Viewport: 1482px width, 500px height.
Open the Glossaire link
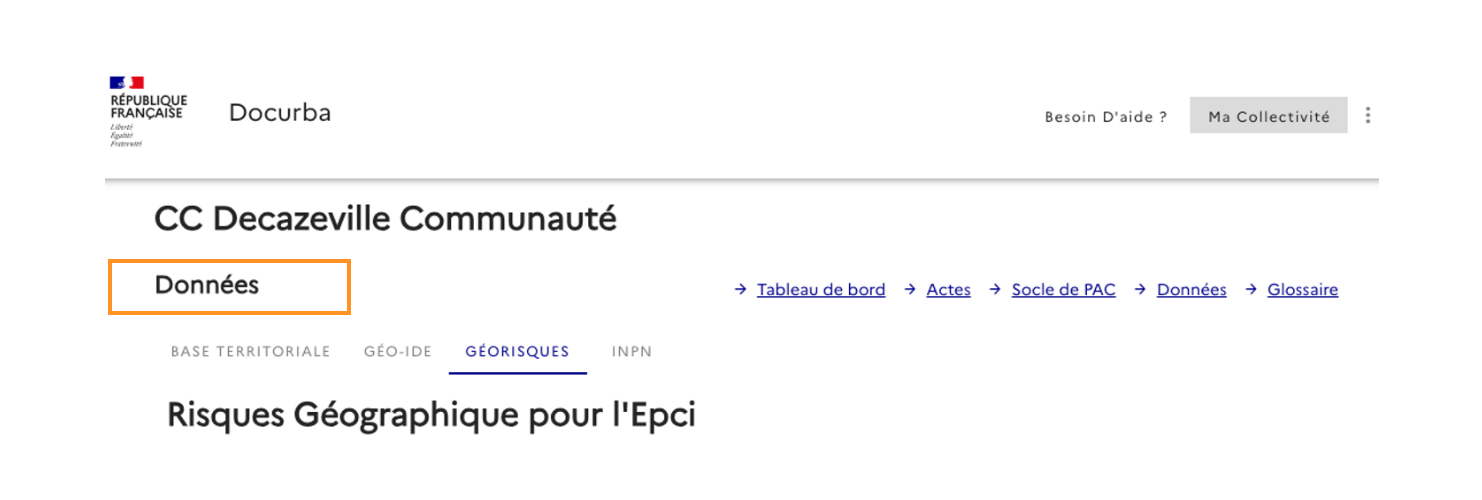click(1302, 290)
